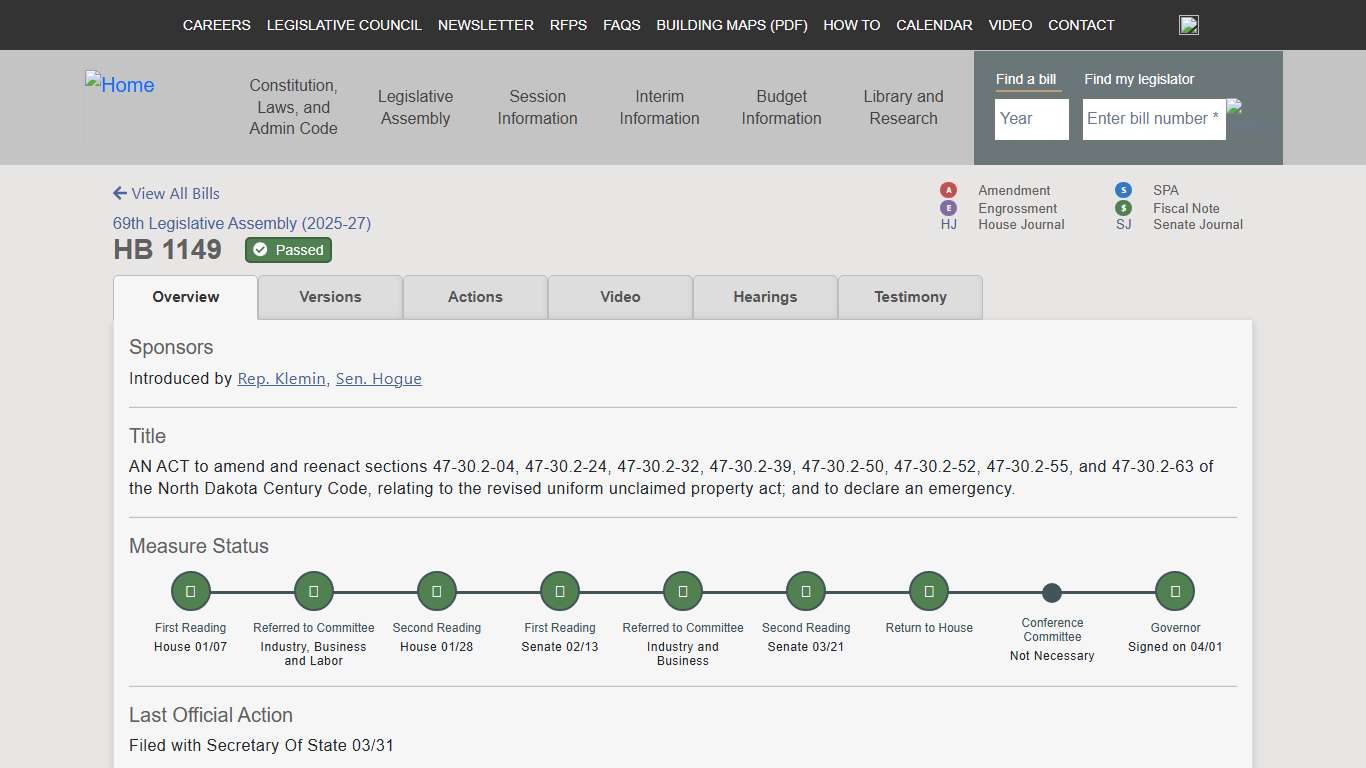1366x768 pixels.
Task: Open Building Maps (PDF) link
Action: (731, 25)
